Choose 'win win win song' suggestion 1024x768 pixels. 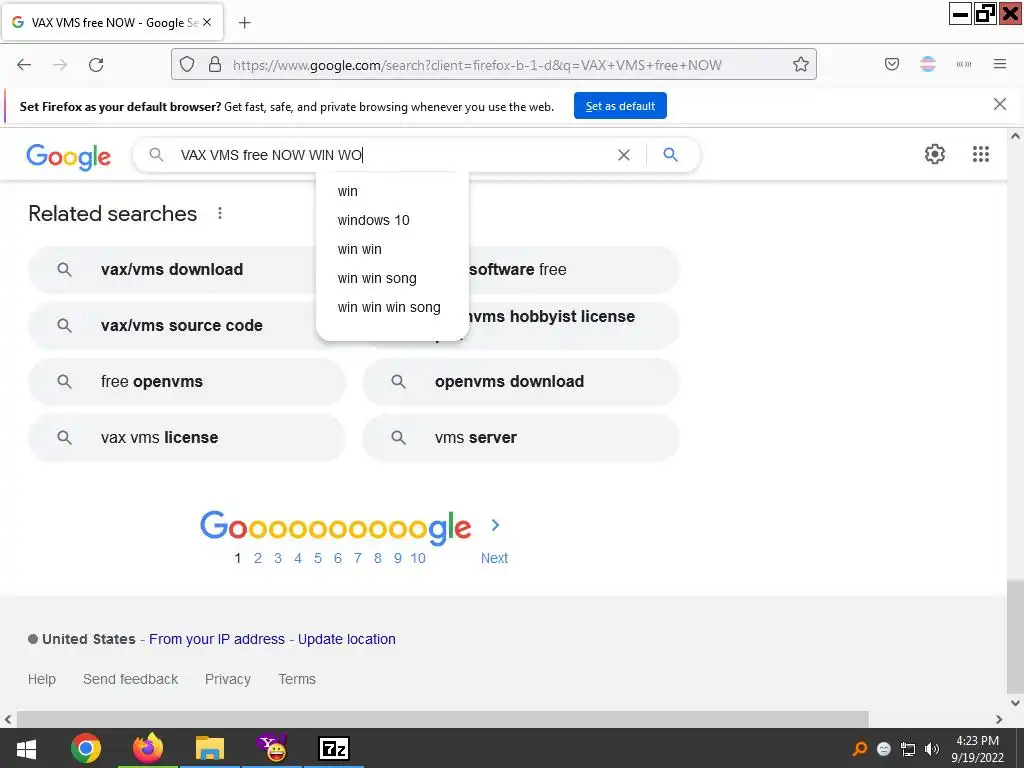coord(392,307)
